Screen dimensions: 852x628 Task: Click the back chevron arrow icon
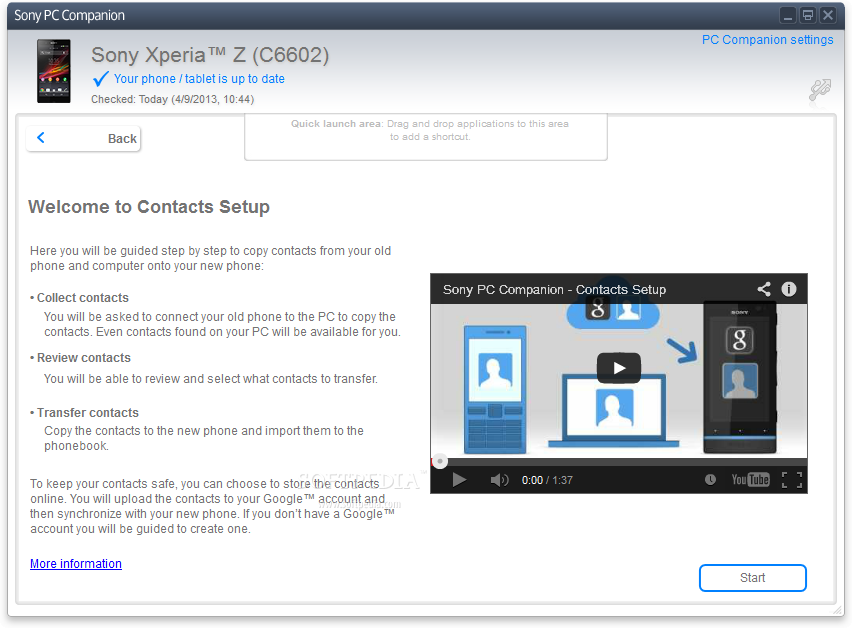(x=41, y=137)
